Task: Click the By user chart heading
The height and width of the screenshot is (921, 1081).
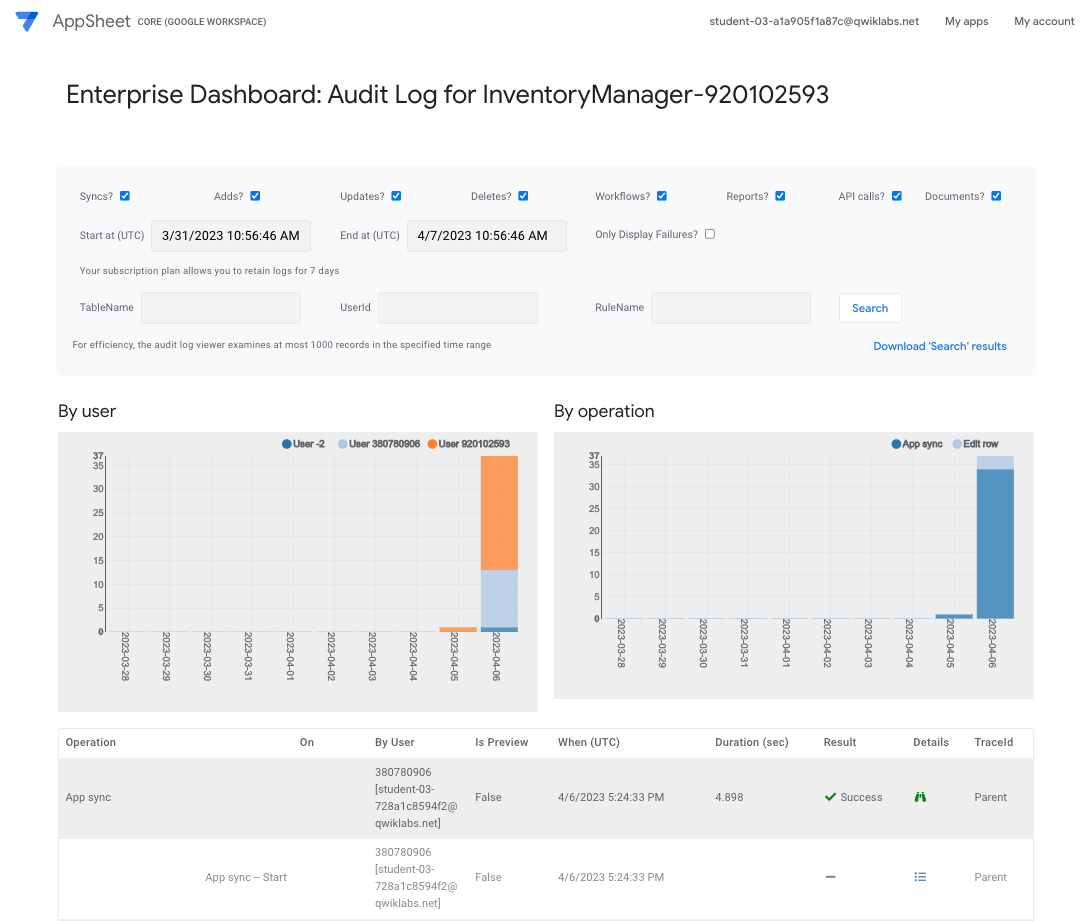Action: (87, 412)
